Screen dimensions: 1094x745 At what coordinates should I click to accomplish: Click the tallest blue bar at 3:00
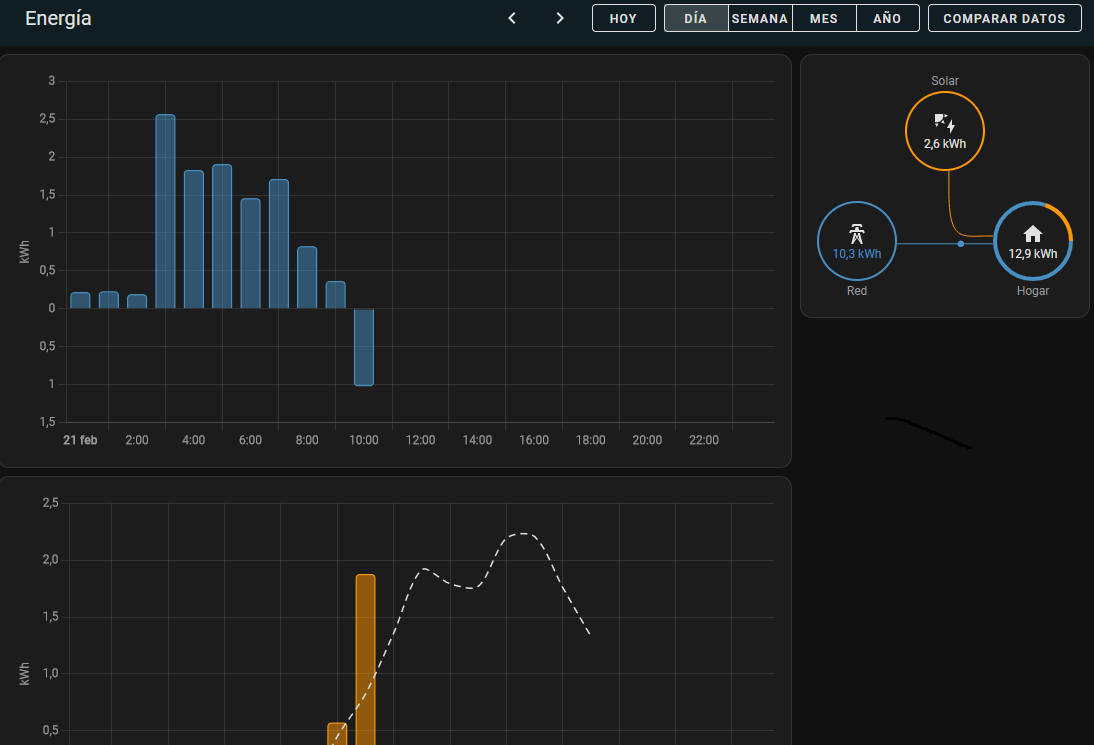[x=165, y=210]
